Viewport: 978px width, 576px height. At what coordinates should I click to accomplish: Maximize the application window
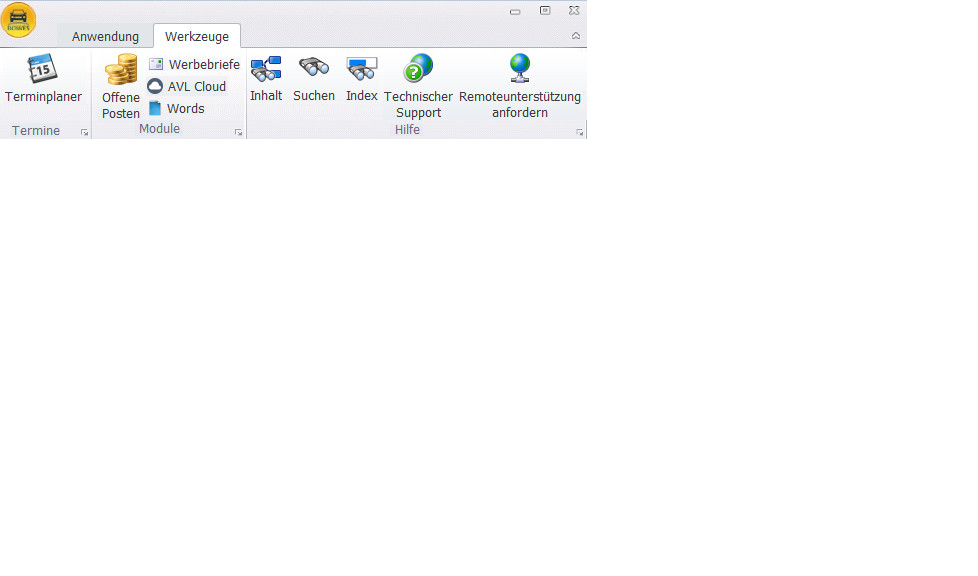pos(545,11)
